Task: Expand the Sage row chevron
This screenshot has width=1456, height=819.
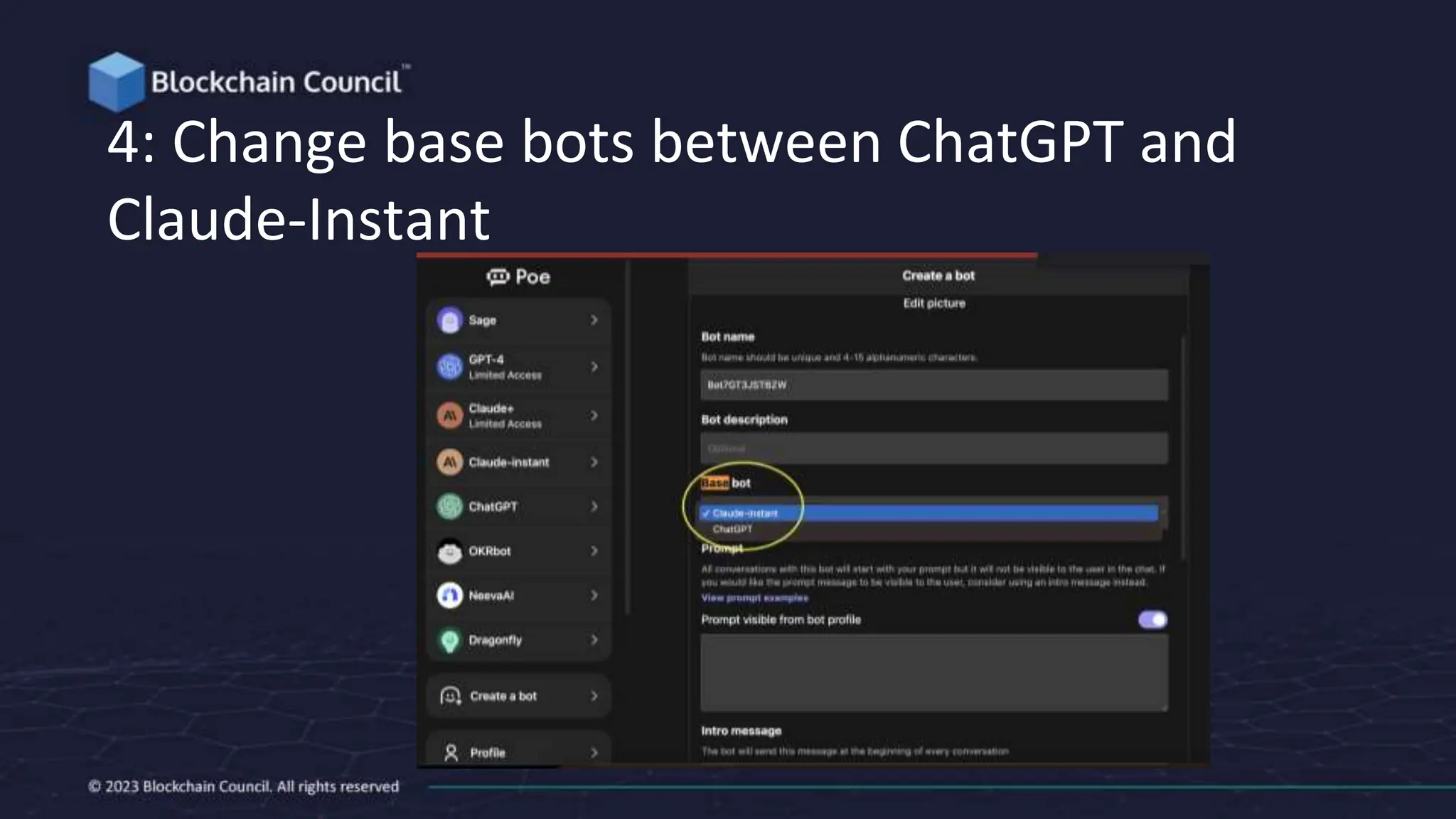Action: 594,321
